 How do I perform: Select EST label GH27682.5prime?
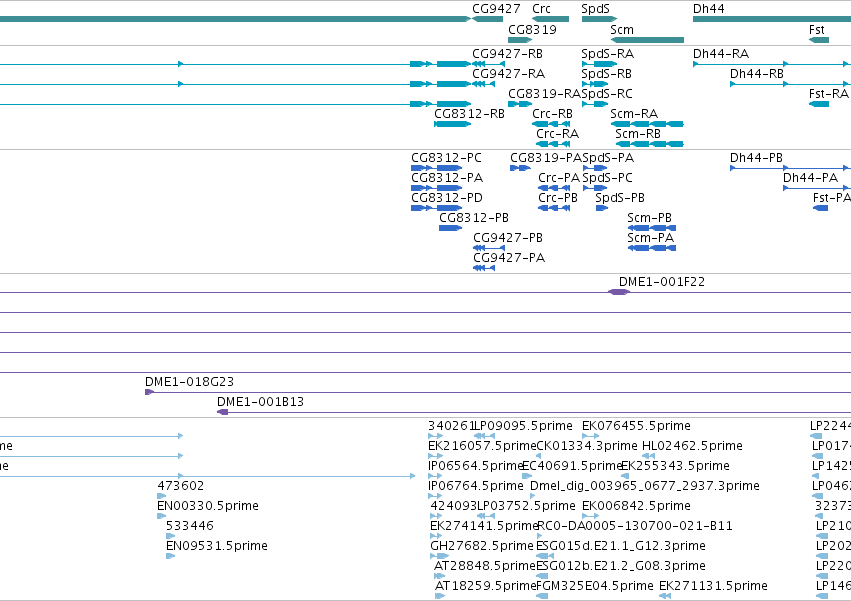tap(482, 546)
